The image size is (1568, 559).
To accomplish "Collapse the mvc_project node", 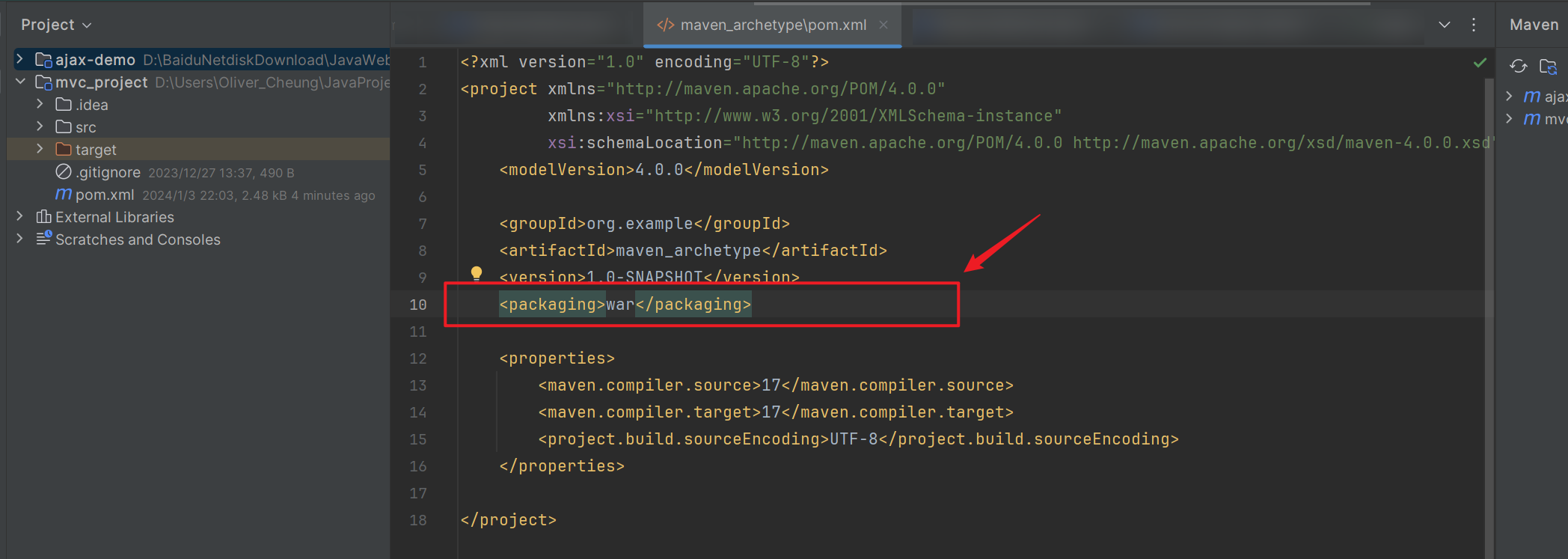I will tap(20, 82).
